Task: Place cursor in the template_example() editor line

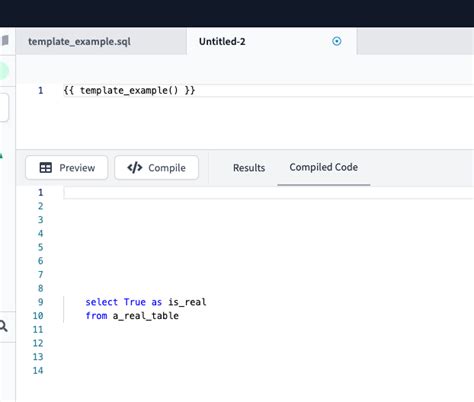Action: 268,90
